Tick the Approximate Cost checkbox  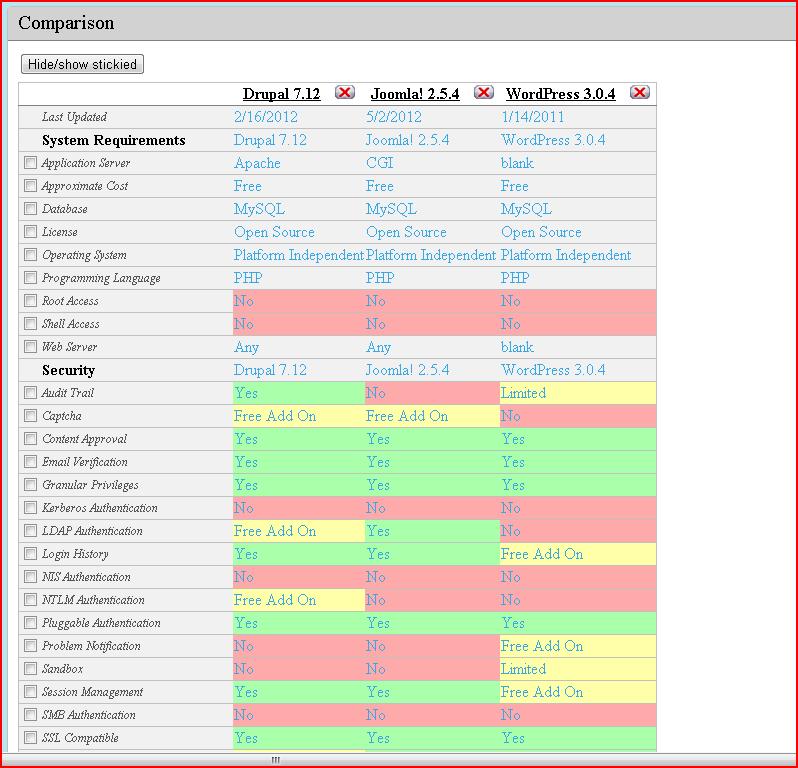tap(31, 186)
